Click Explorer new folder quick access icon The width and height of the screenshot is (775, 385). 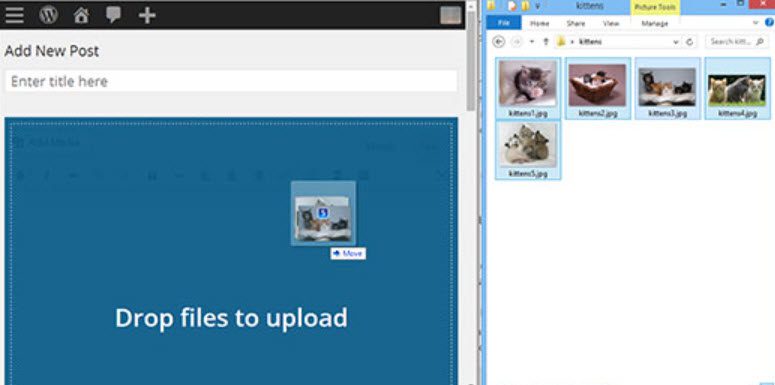pos(525,6)
